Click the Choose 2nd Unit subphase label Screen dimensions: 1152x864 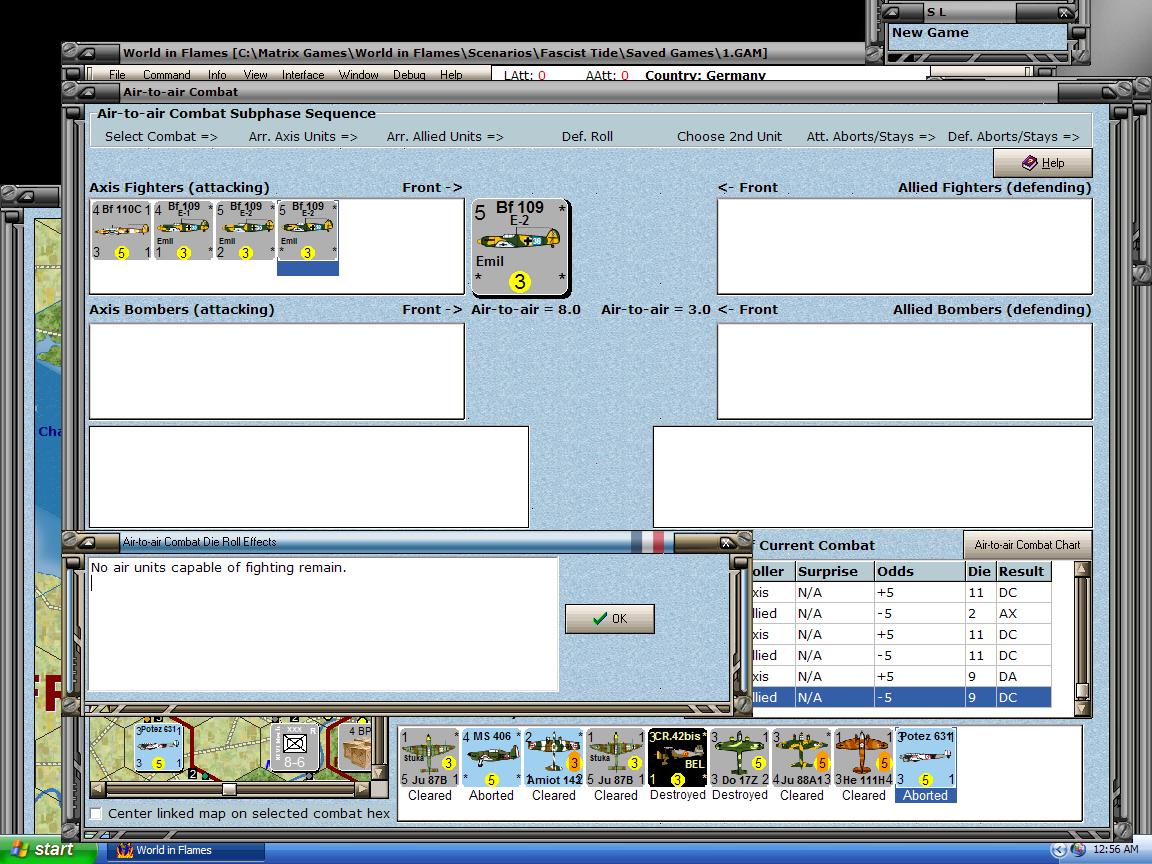pyautogui.click(x=729, y=137)
